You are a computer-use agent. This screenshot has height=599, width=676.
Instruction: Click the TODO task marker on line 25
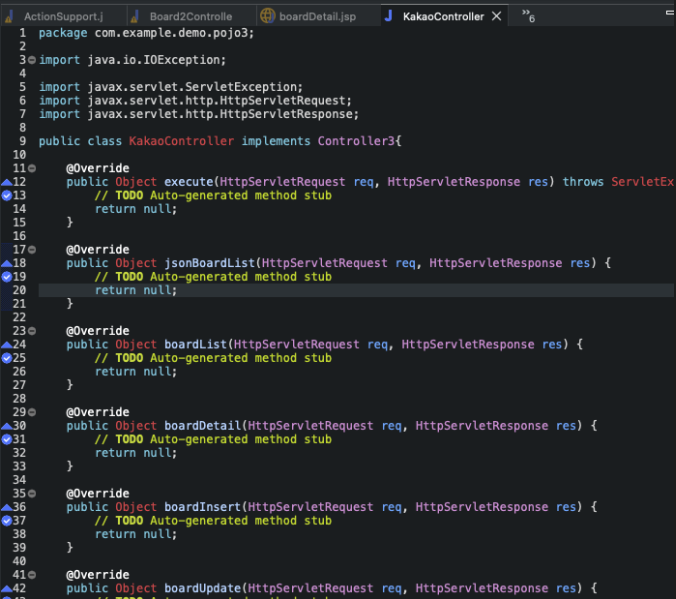pyautogui.click(x=6, y=358)
